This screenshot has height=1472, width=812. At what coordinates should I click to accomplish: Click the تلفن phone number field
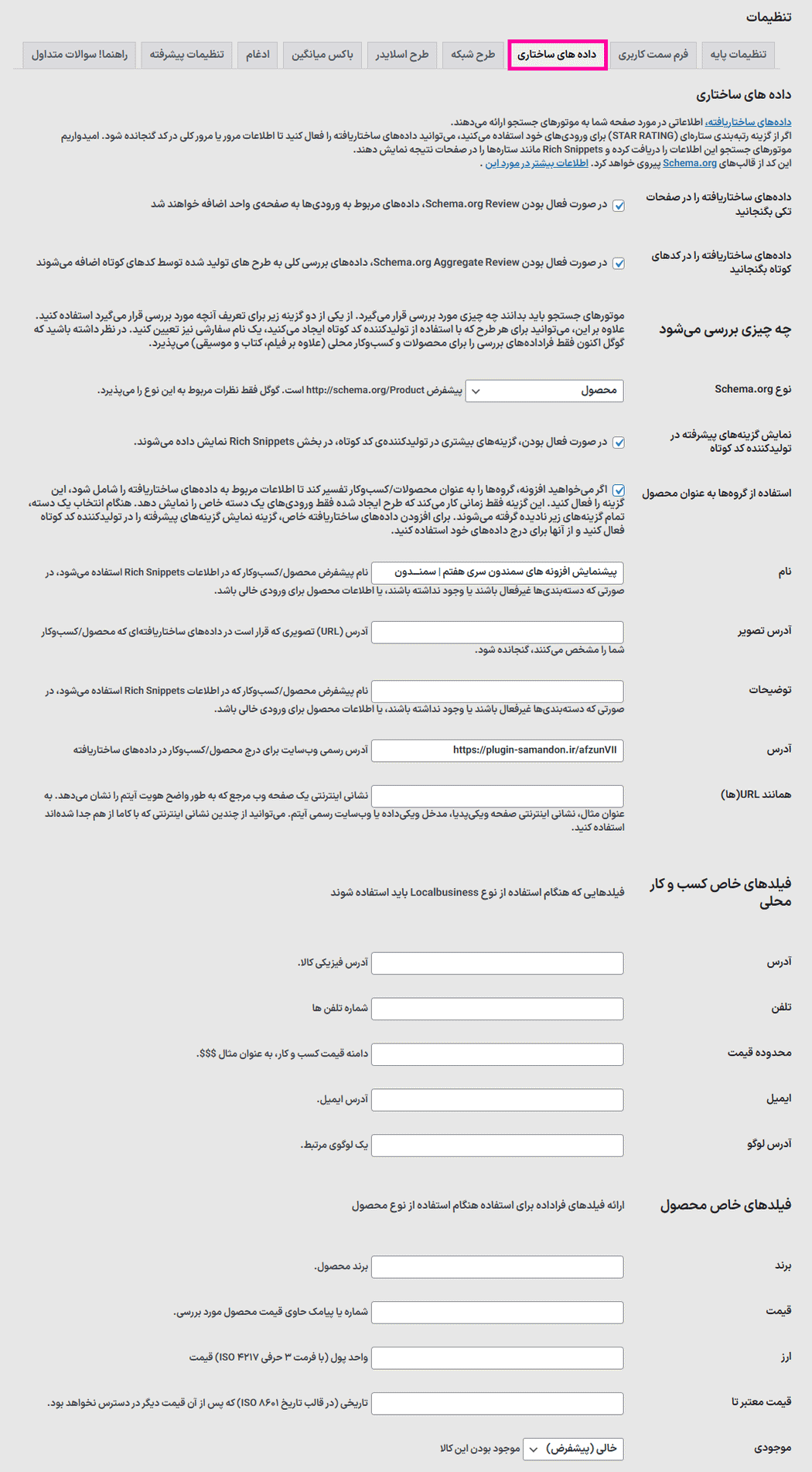tap(497, 1009)
